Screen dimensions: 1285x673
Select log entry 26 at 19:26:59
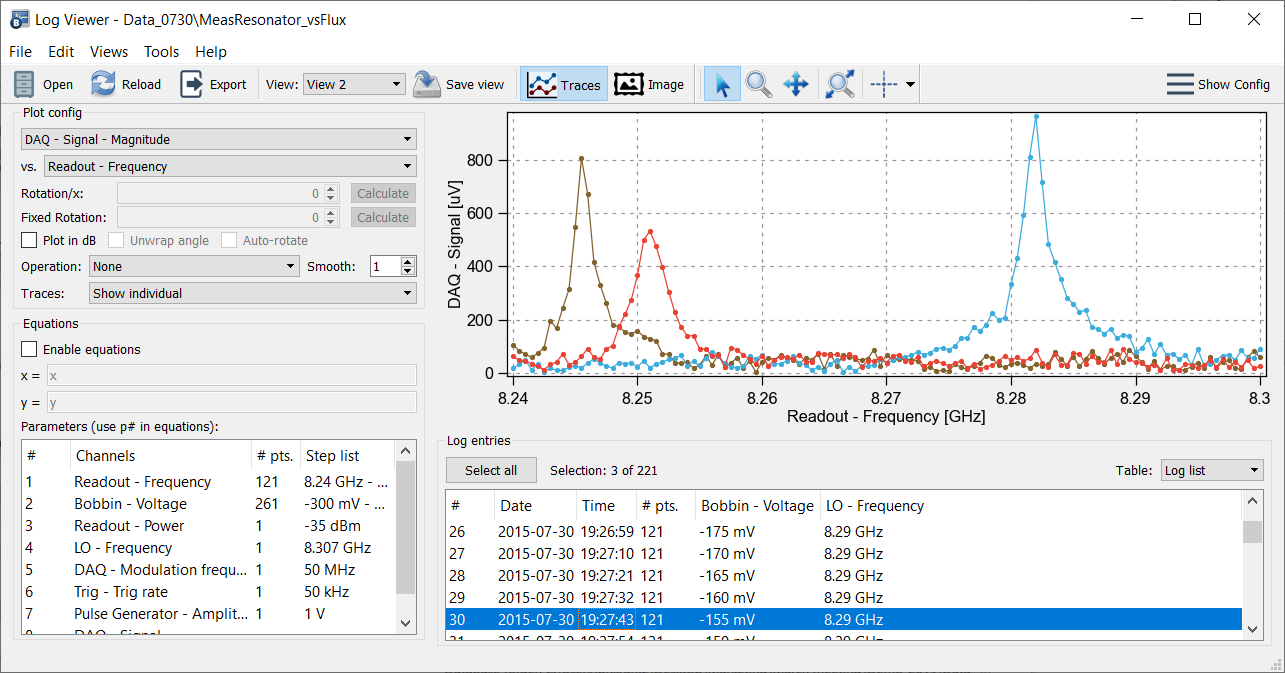tap(844, 532)
